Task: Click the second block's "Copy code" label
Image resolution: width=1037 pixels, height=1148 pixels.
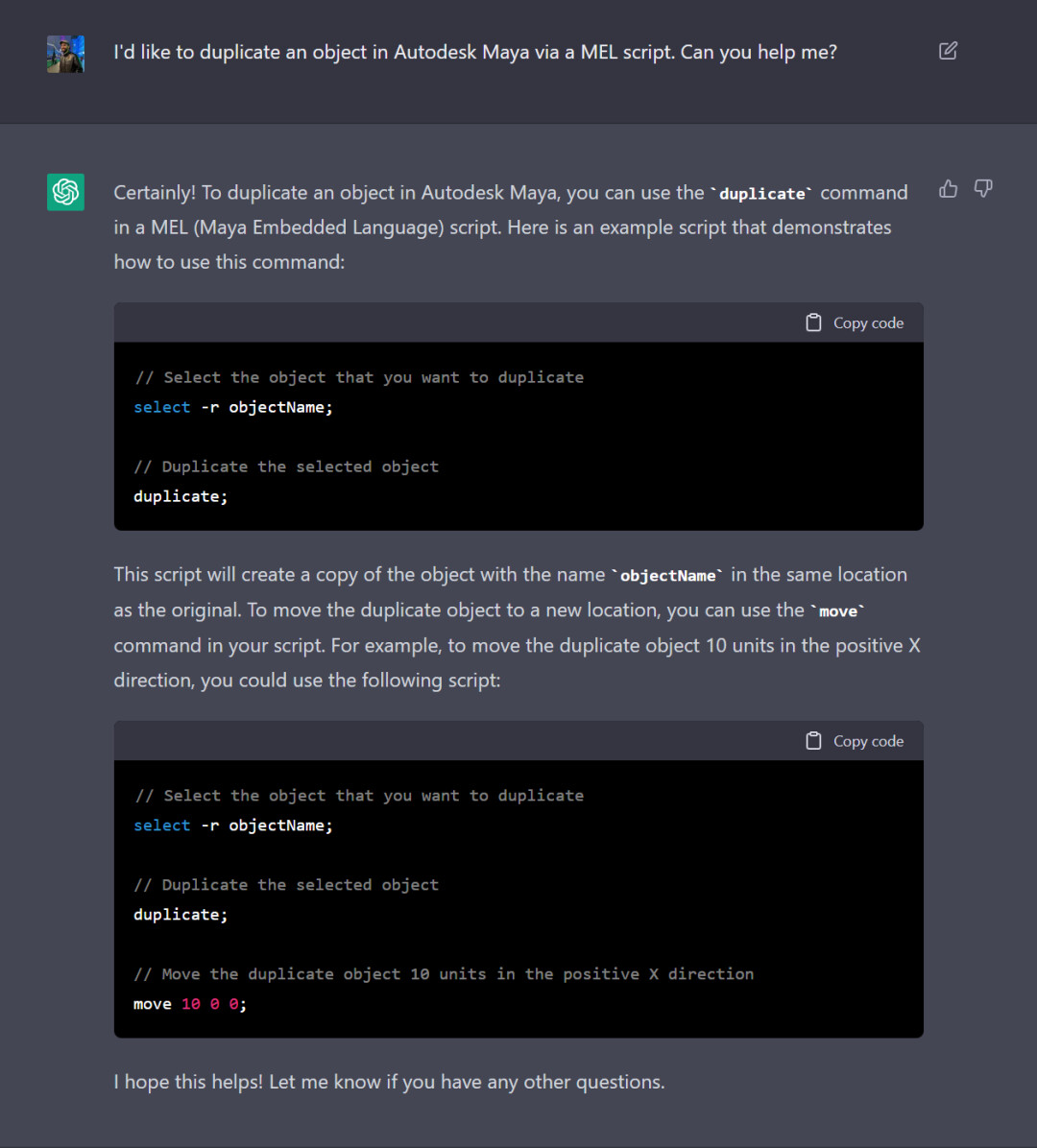Action: (x=868, y=741)
